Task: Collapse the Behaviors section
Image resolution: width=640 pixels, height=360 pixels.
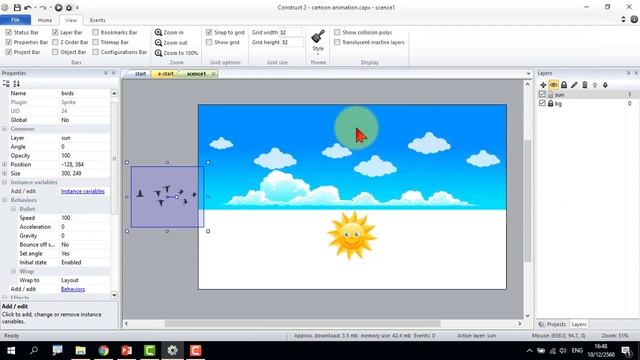Action: pos(4,200)
